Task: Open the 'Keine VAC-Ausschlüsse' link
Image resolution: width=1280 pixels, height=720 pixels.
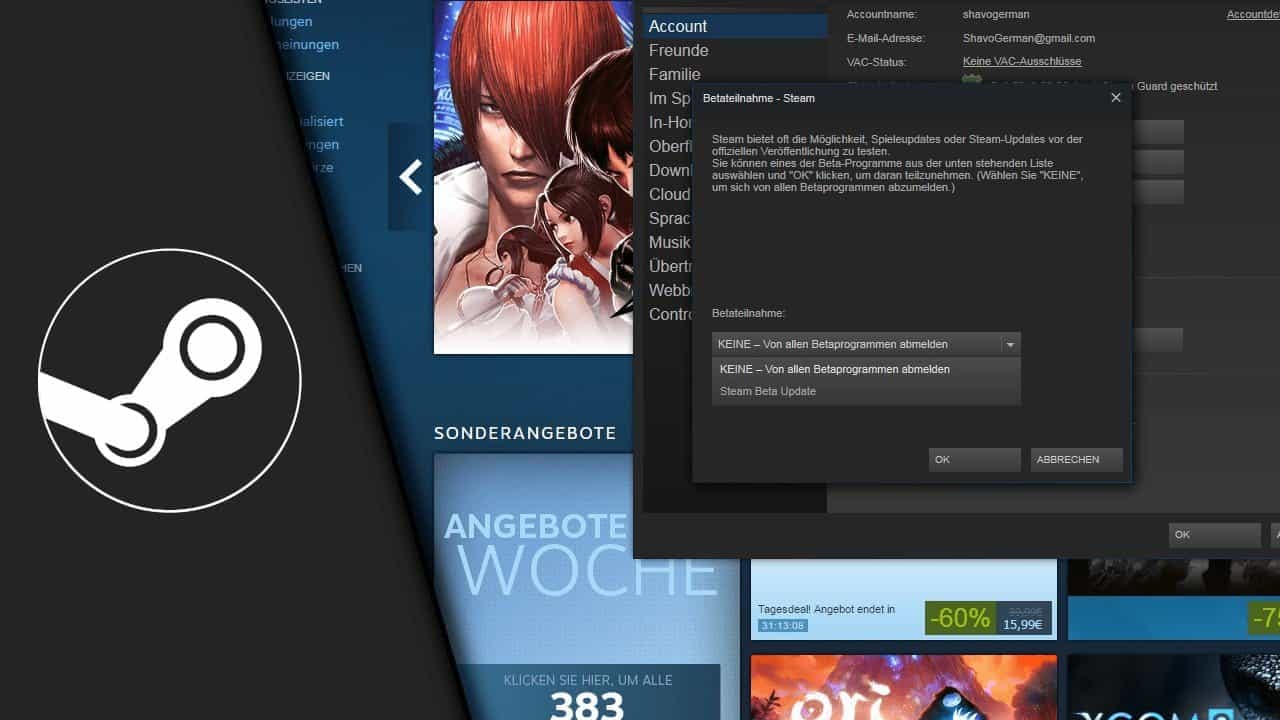Action: tap(1022, 62)
